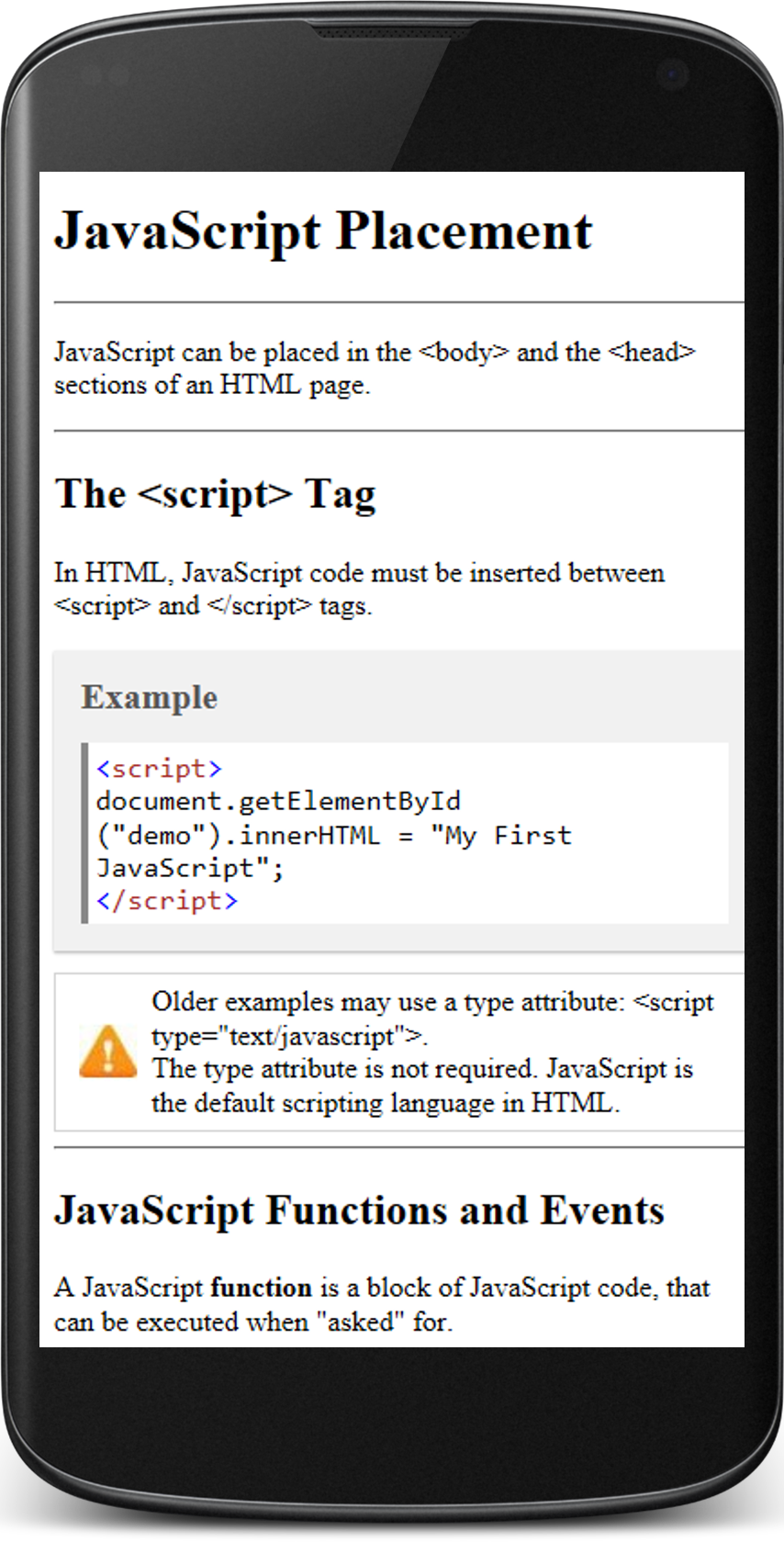Click the "JavaScript Placement" page heading

[323, 231]
